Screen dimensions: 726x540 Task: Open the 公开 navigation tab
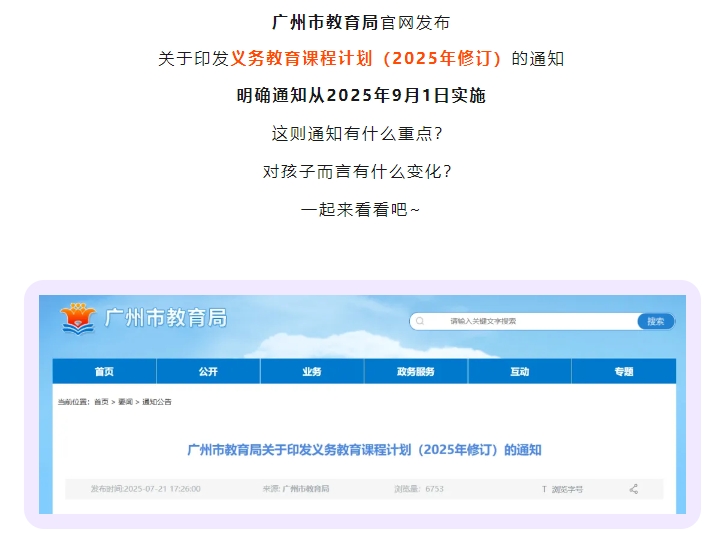coord(208,372)
